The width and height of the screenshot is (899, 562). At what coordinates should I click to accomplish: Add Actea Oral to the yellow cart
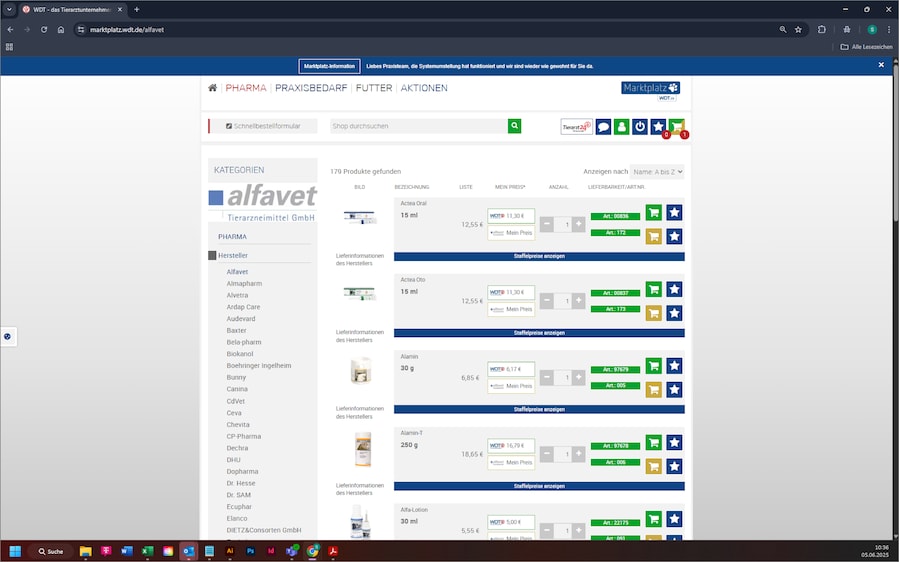click(x=654, y=236)
